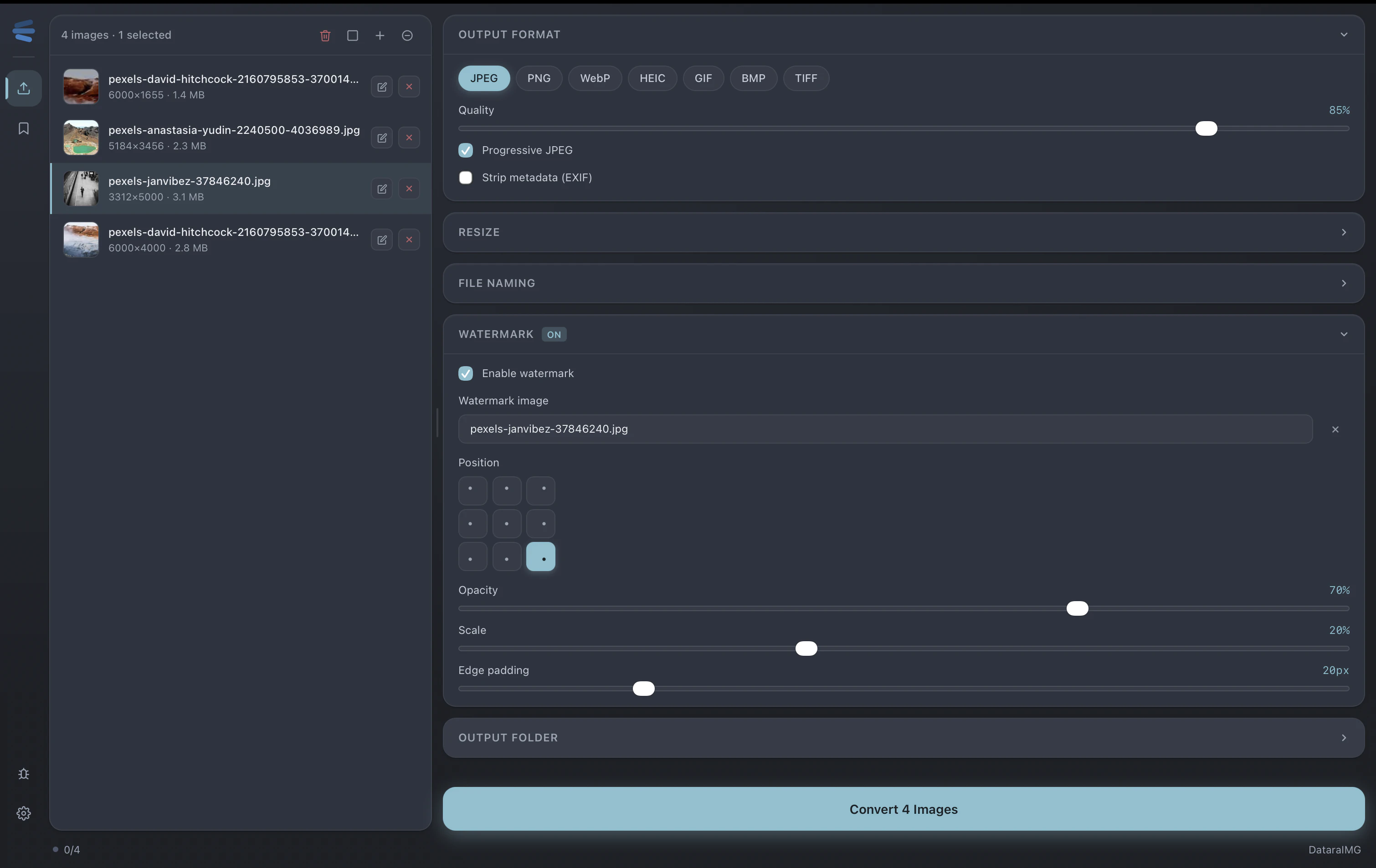Select PNG output format
Screen dimensions: 1376x868
(539, 78)
